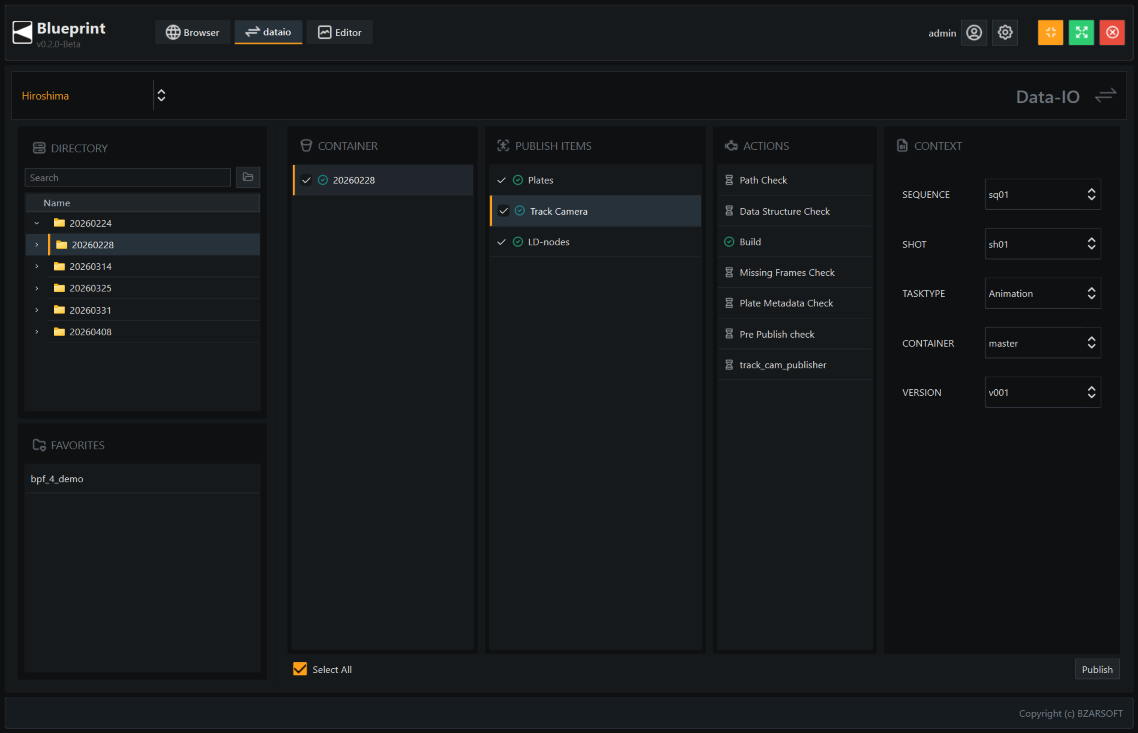This screenshot has height=733, width=1138.
Task: Open the Hiroshima project dropdown arrows
Action: (161, 96)
